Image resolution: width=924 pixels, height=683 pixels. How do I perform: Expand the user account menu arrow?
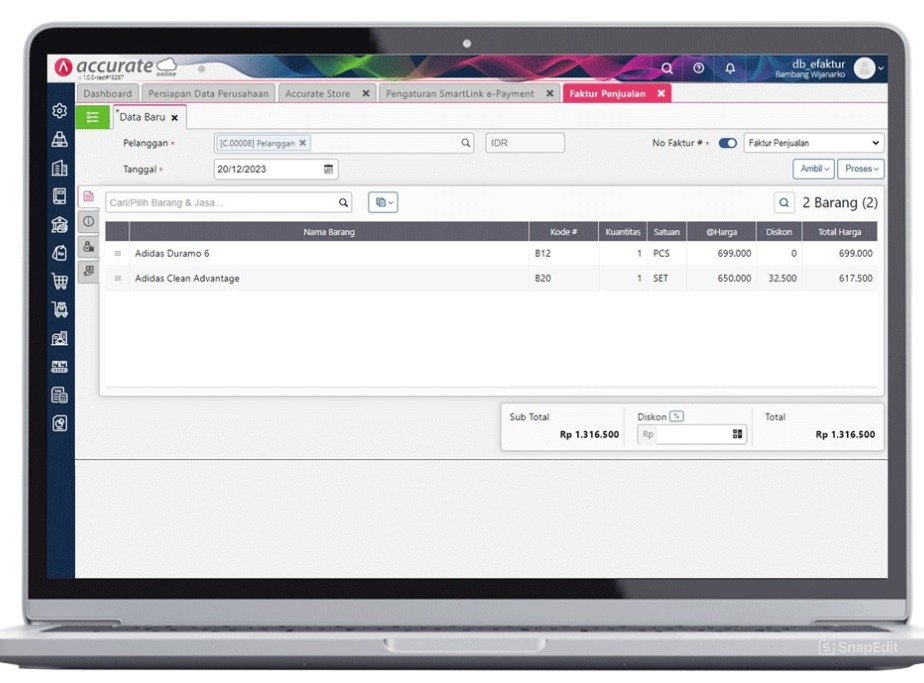point(880,68)
